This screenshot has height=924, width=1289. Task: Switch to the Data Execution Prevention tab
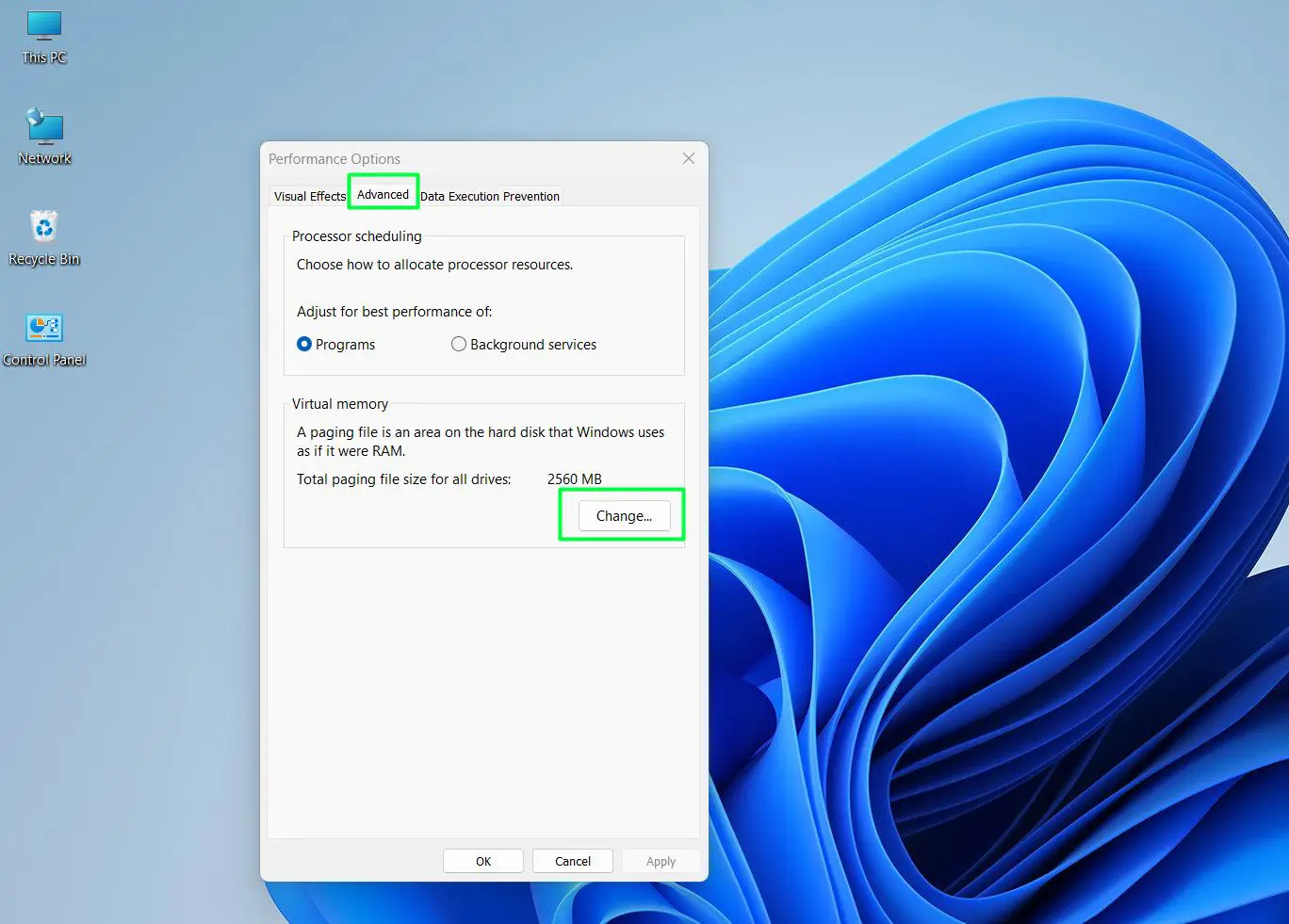pyautogui.click(x=490, y=196)
